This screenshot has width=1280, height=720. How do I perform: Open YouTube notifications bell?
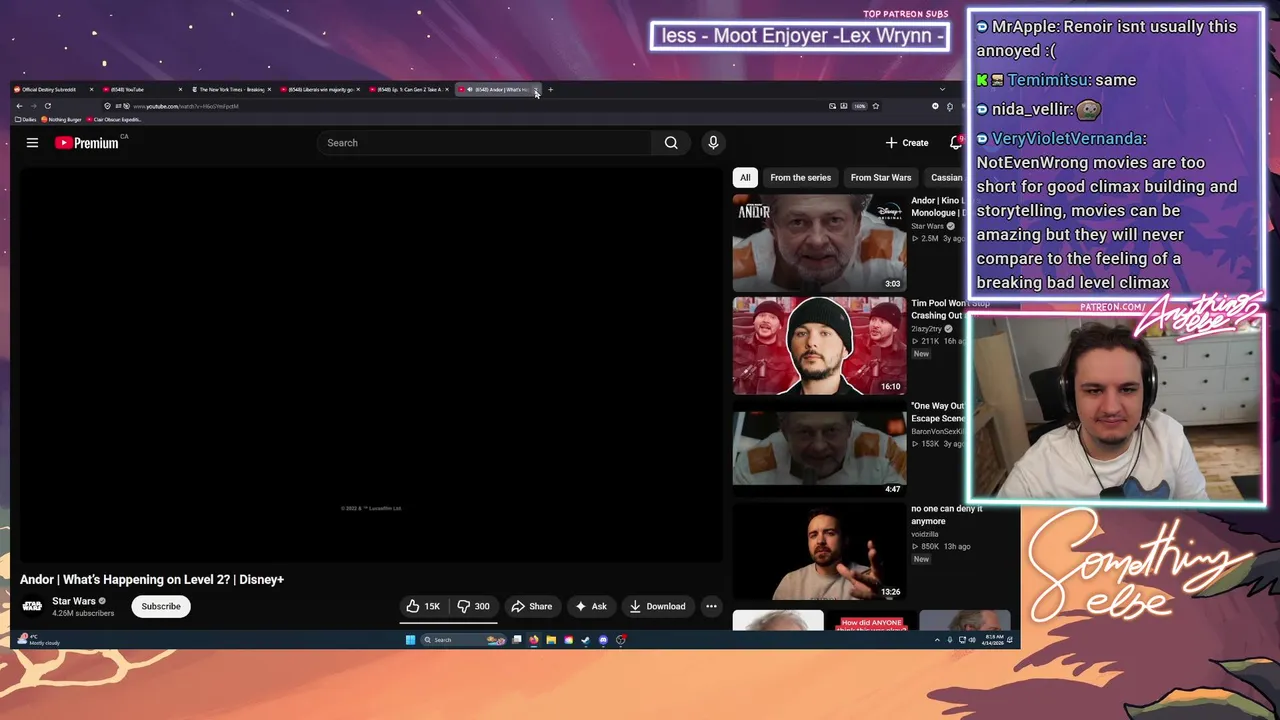(x=956, y=143)
